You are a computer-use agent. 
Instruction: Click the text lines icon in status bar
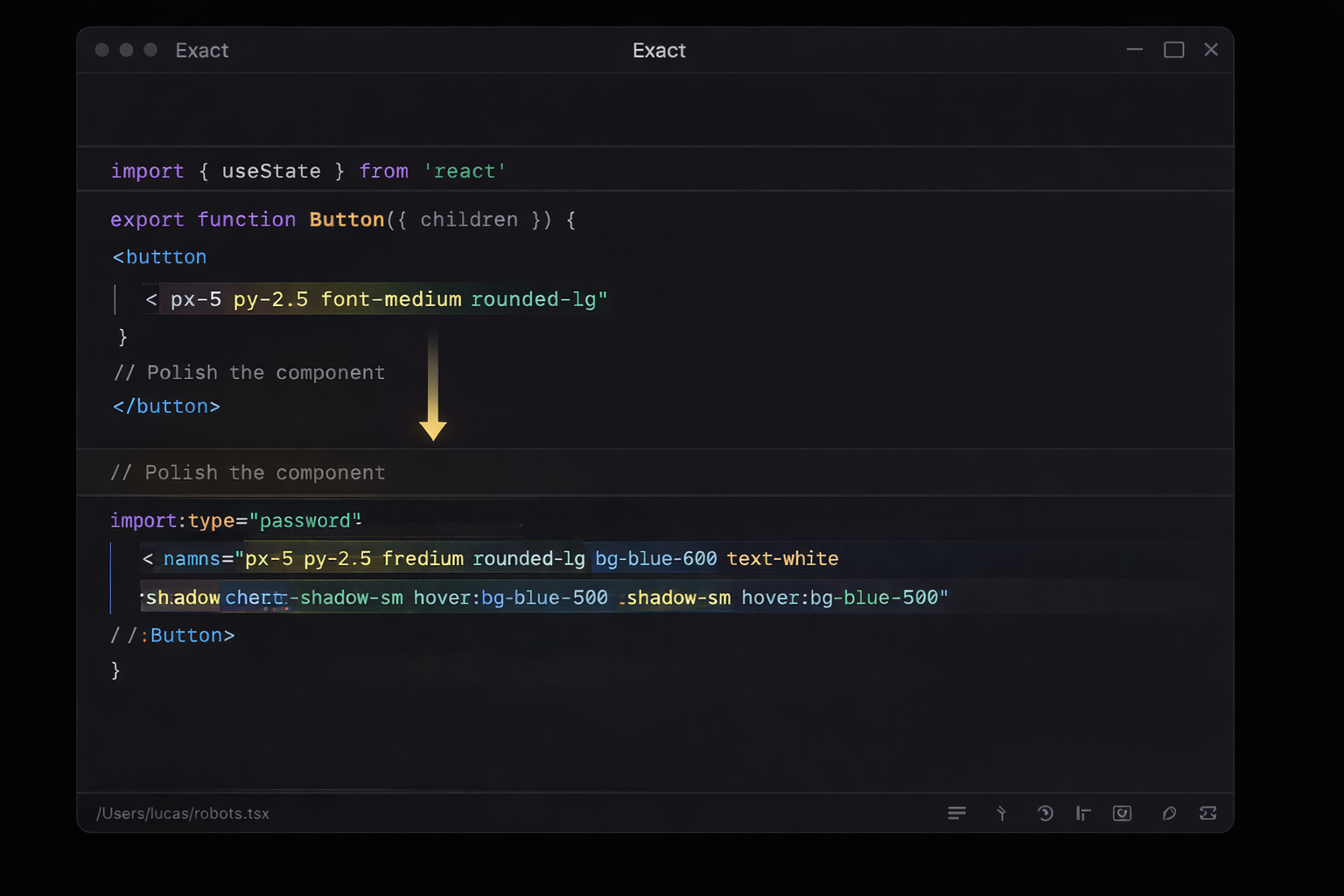956,814
